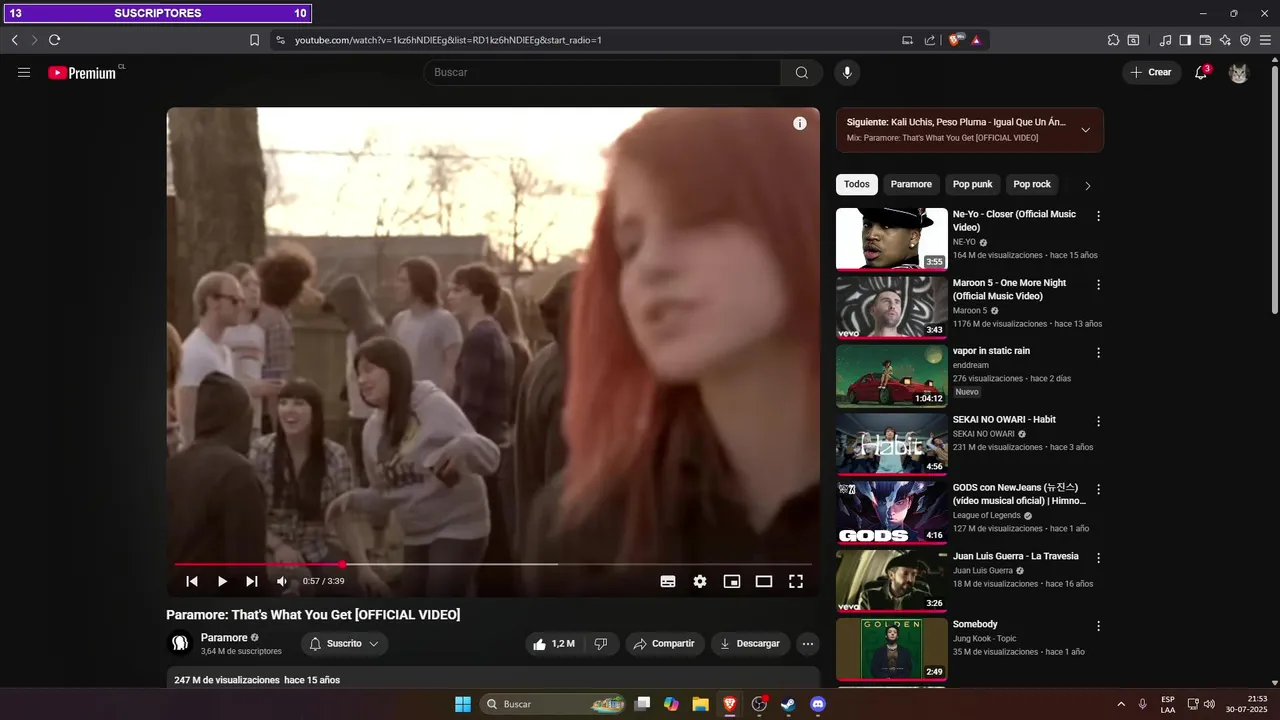This screenshot has height=720, width=1280.
Task: Open Brave playlist music note icon
Action: pos(1165,40)
